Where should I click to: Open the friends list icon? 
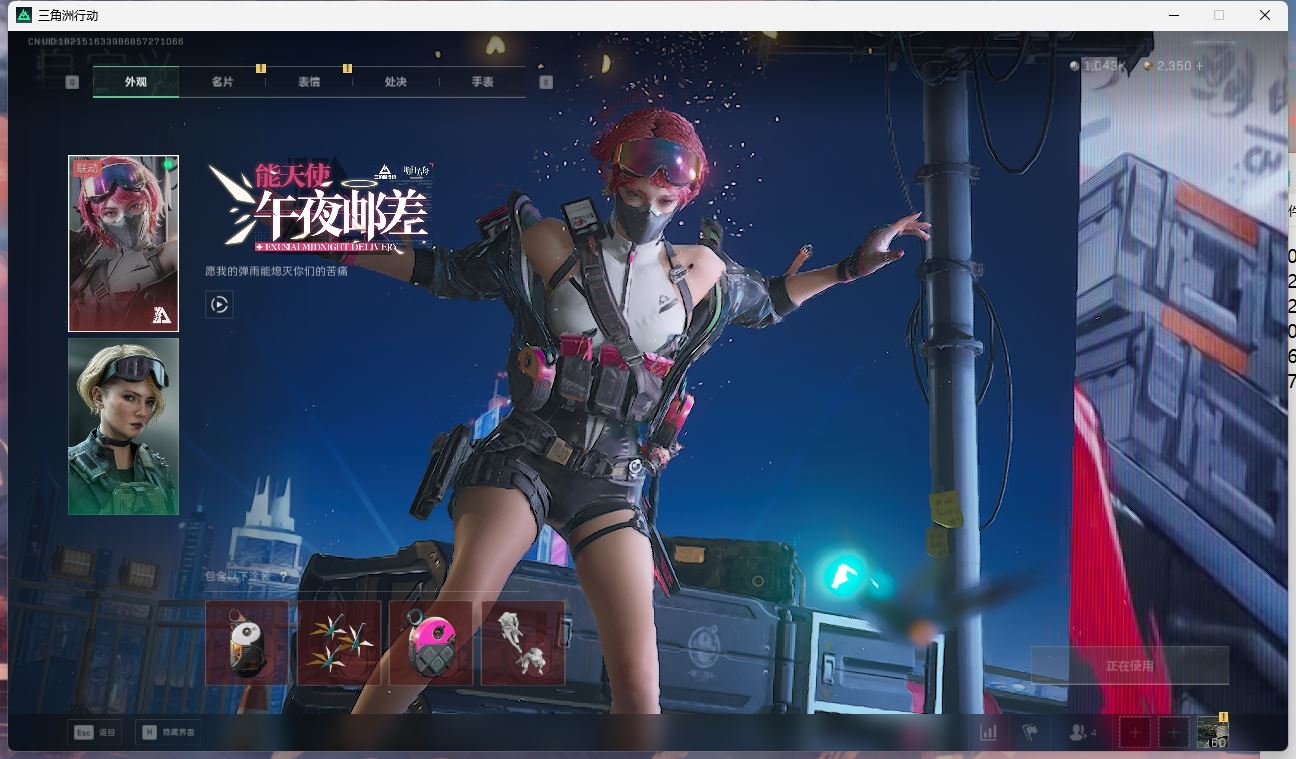[1079, 732]
